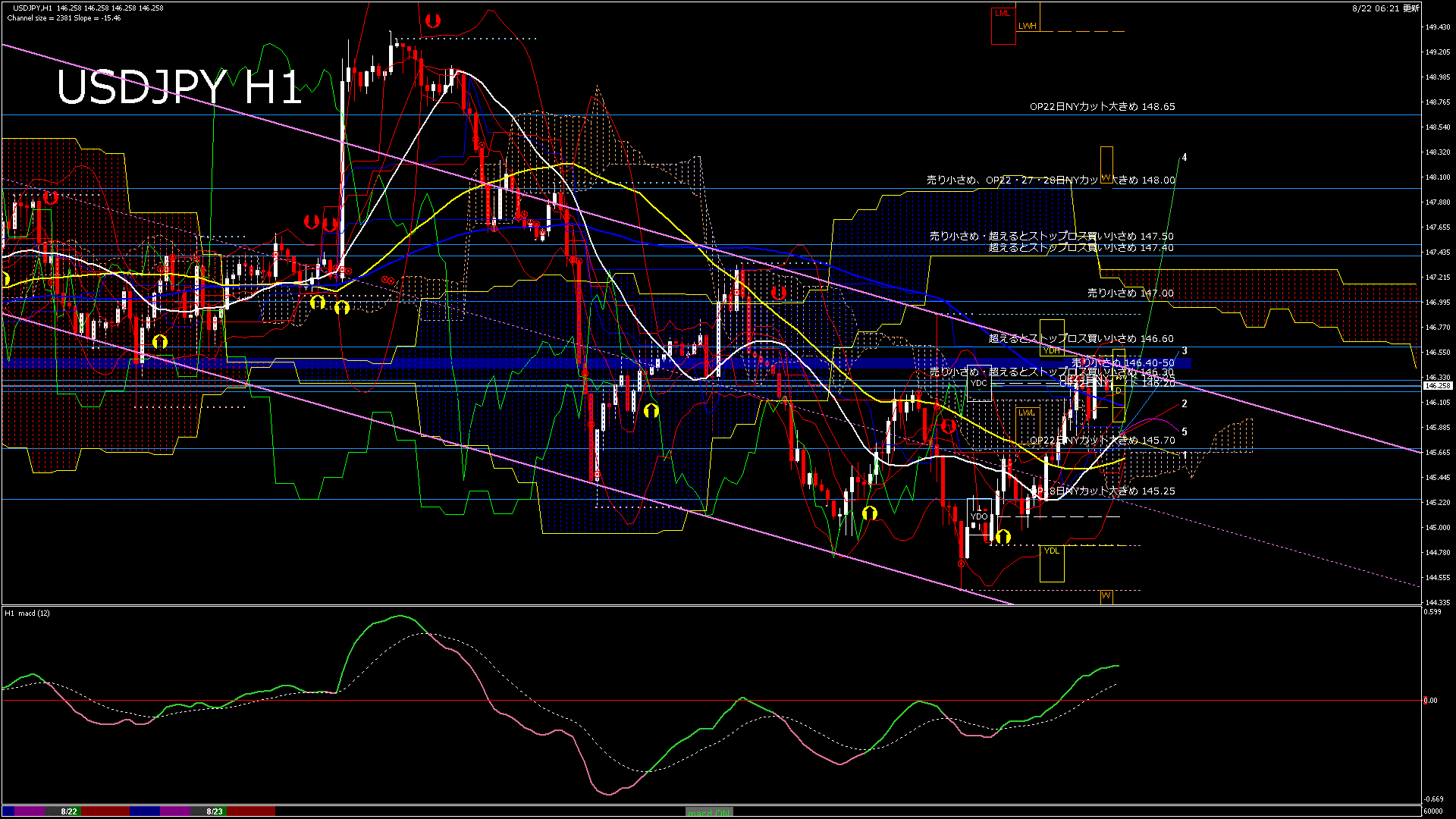Click the orange LWL label box
This screenshot has width=1456, height=819.
(x=1026, y=413)
